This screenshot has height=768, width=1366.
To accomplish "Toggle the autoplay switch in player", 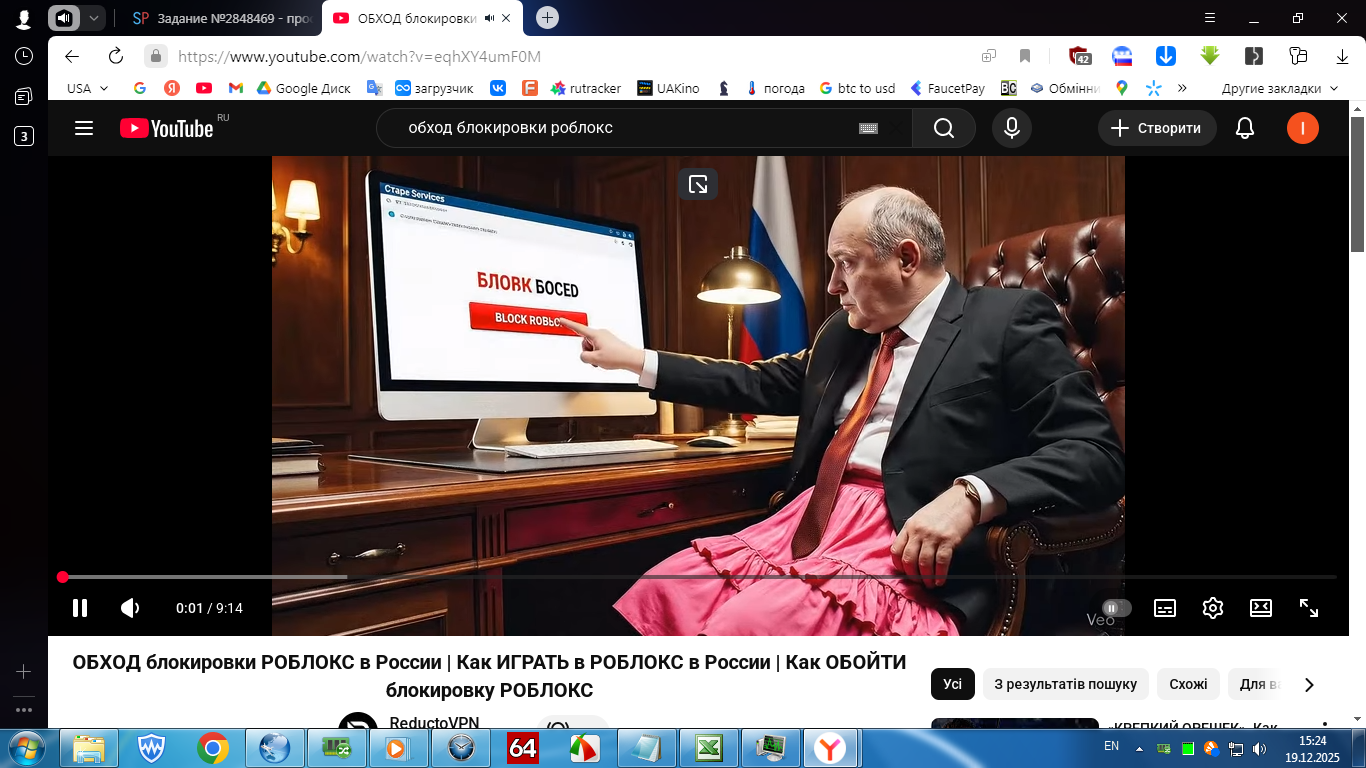I will point(1116,608).
